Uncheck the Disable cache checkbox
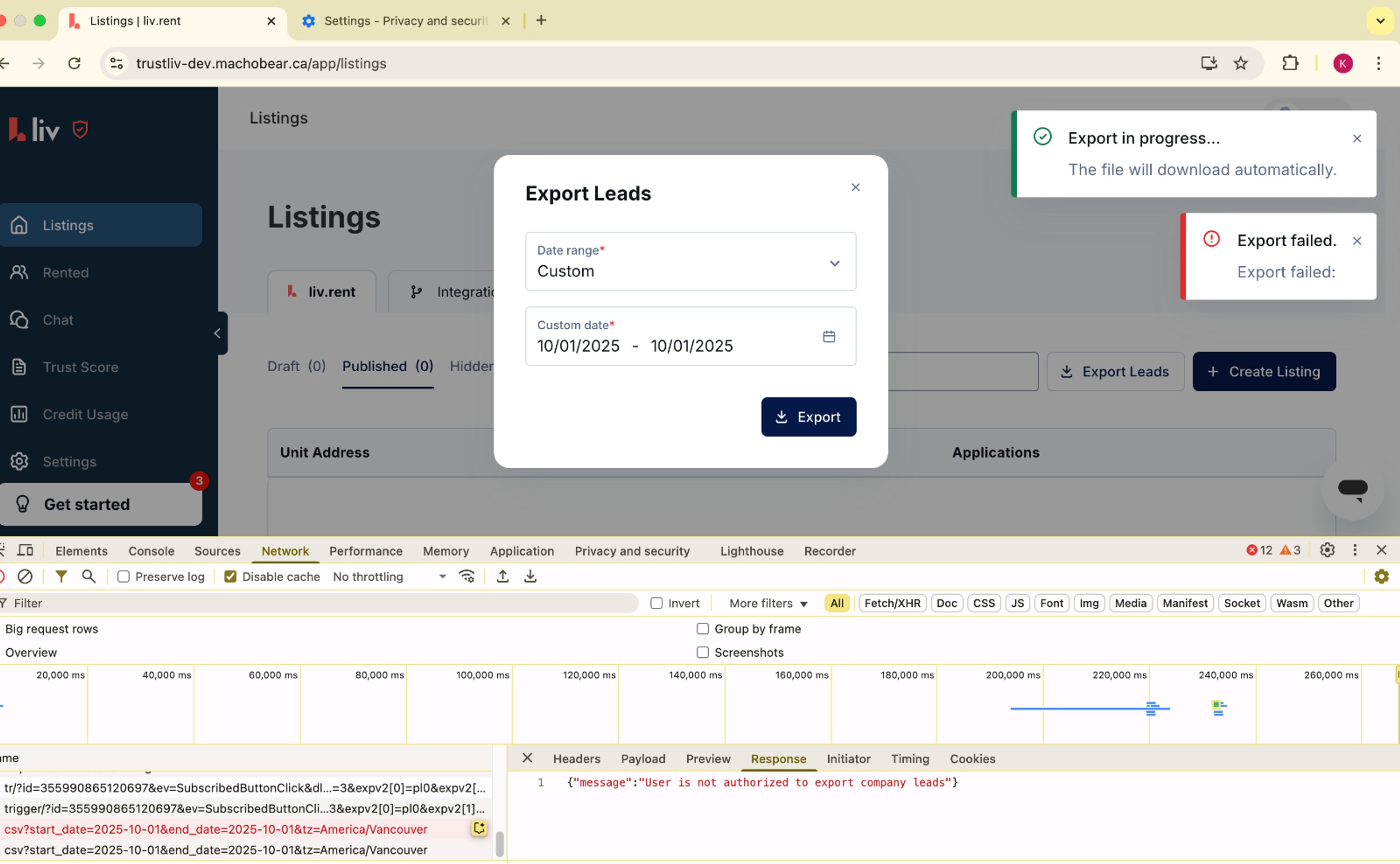This screenshot has height=864, width=1400. click(230, 576)
